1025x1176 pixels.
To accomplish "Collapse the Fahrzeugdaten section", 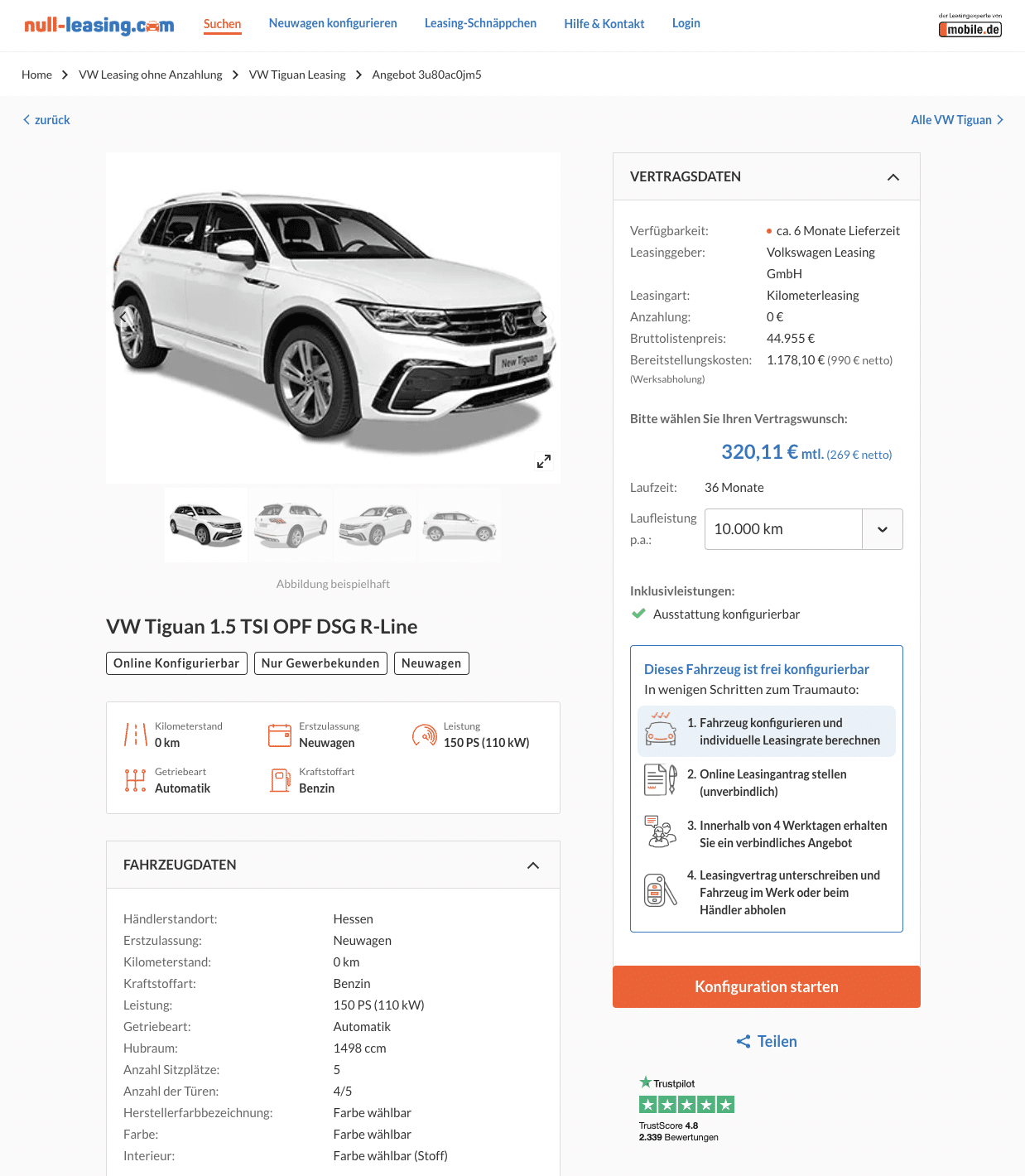I will [533, 865].
